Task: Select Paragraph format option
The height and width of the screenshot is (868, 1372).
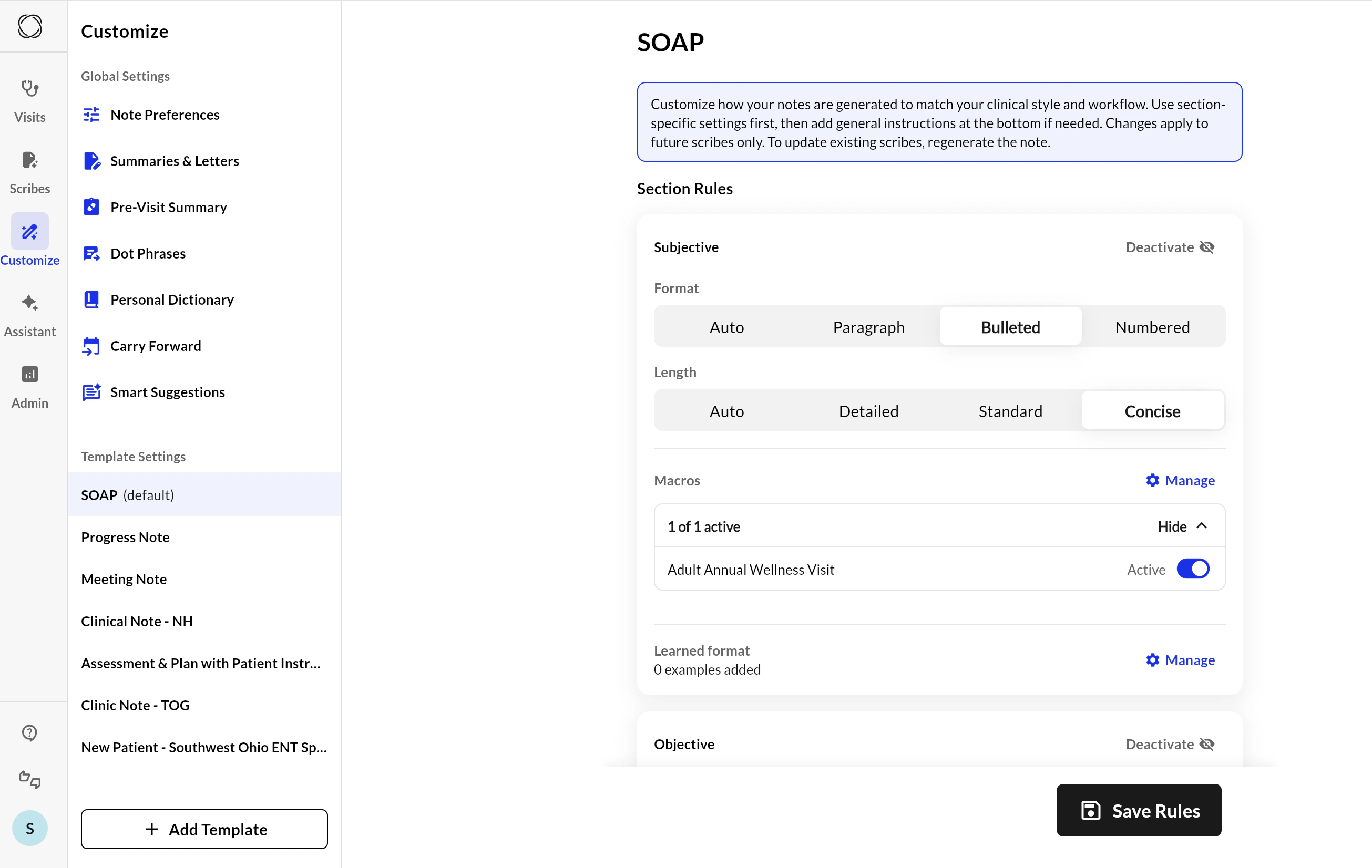Action: 868,327
